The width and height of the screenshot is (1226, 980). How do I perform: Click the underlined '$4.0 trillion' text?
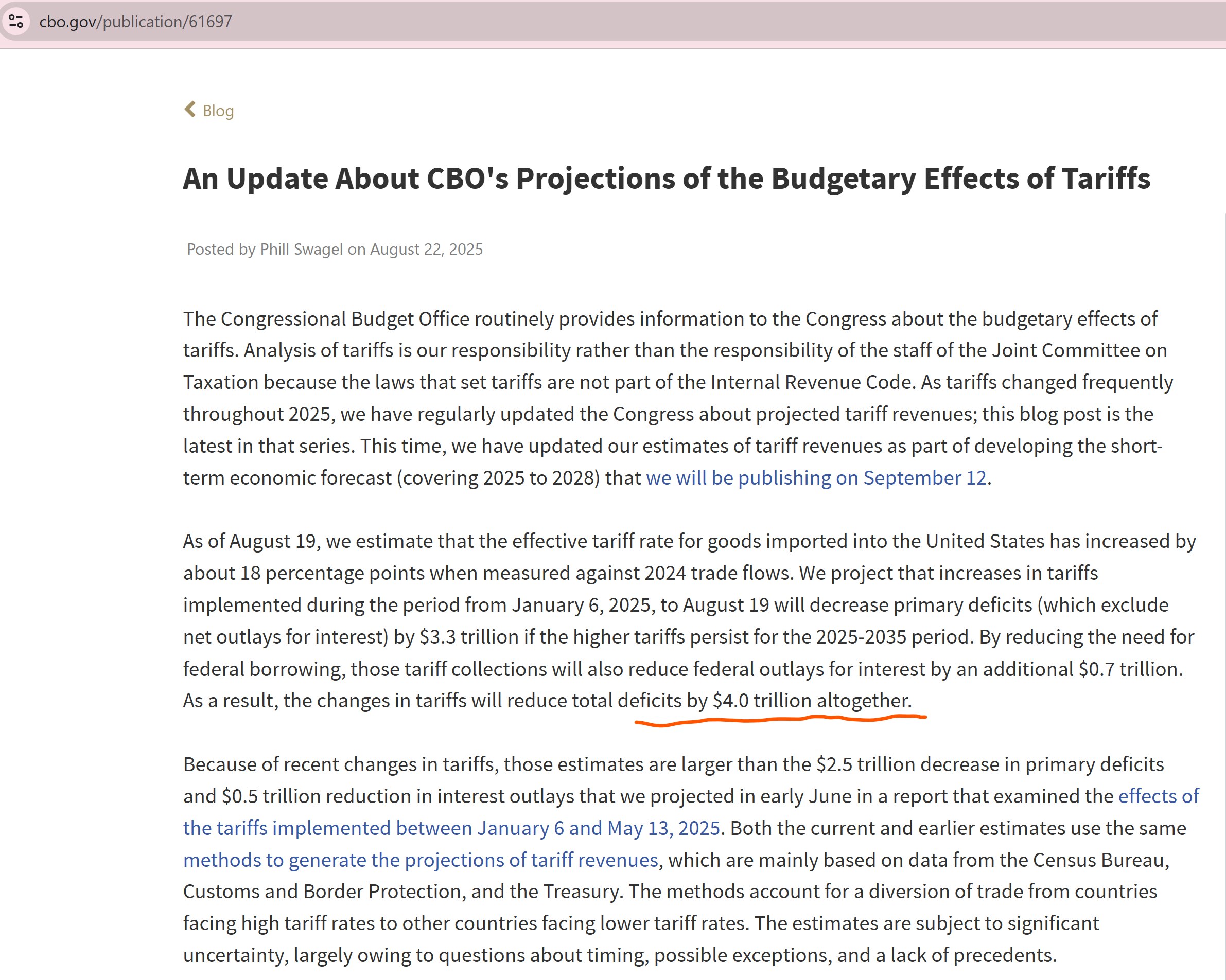tap(761, 700)
